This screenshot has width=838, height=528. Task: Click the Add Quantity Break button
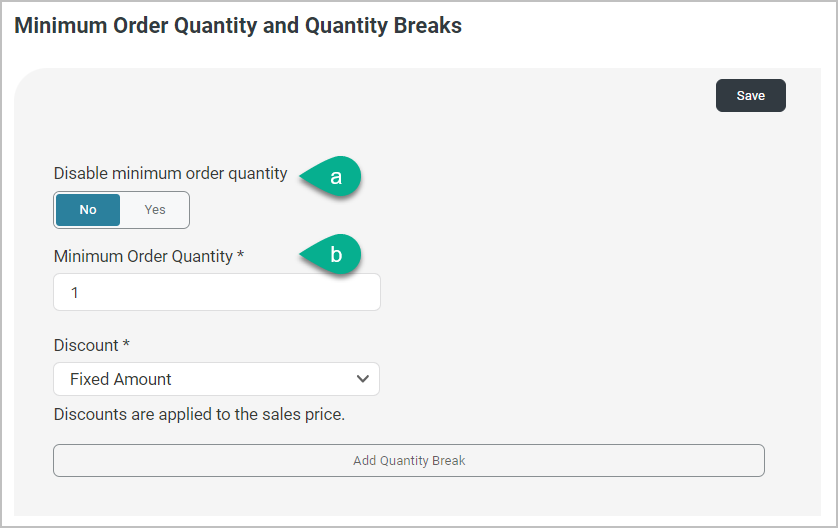click(408, 461)
